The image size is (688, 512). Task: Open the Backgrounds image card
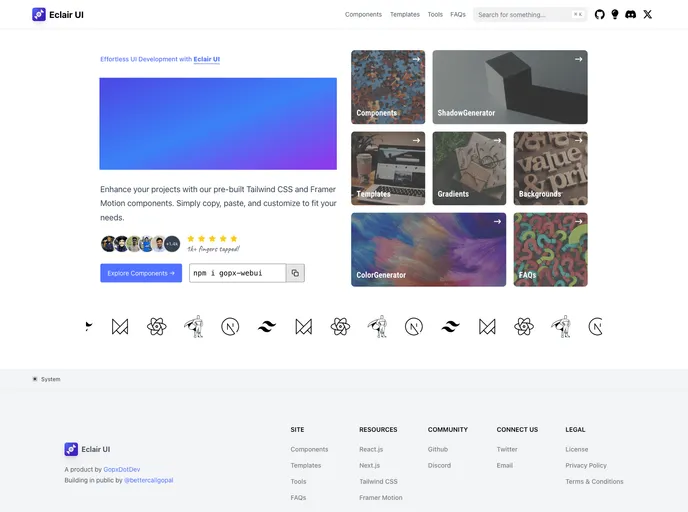coord(551,168)
